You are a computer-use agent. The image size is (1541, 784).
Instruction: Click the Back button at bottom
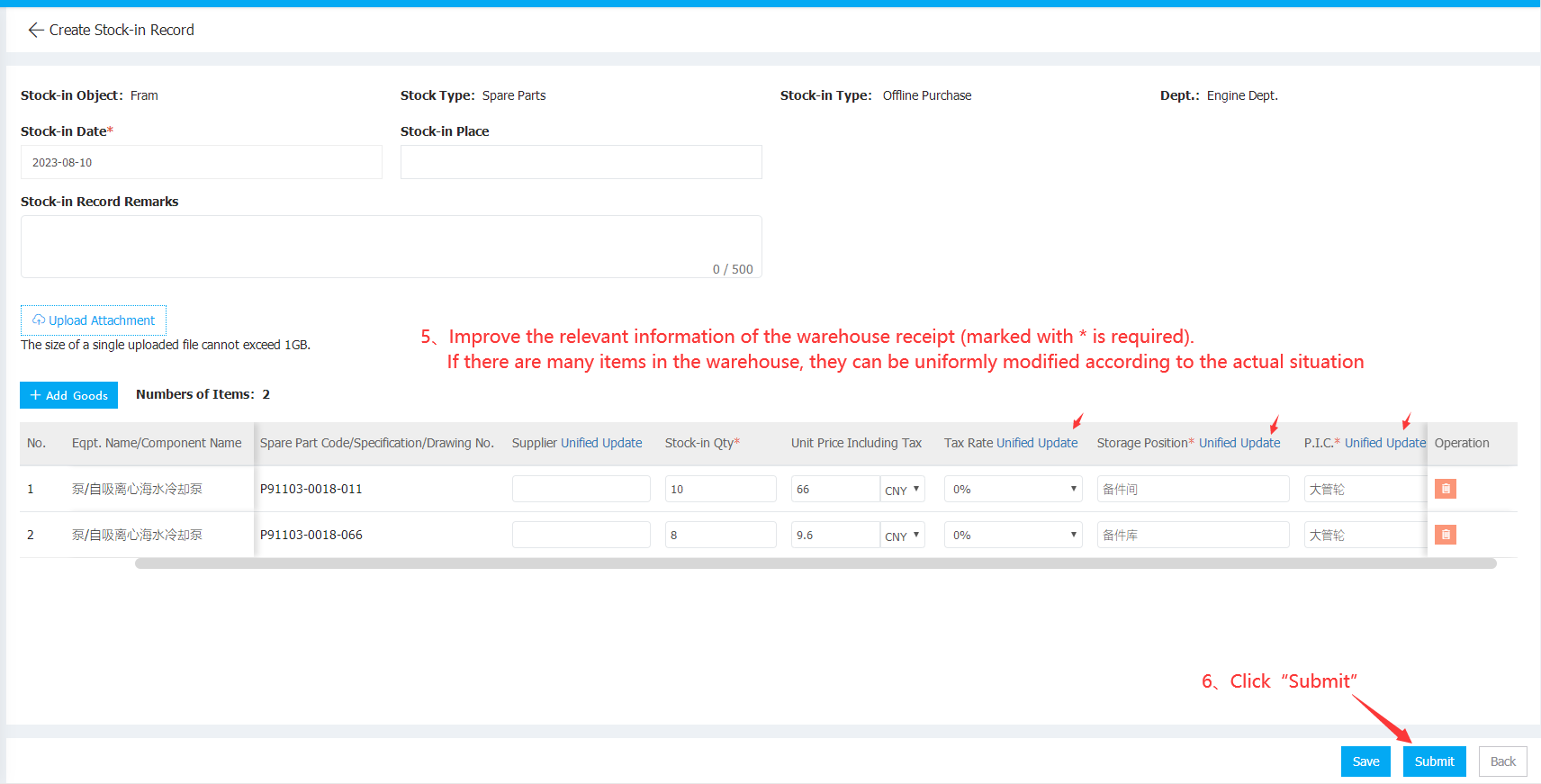click(1503, 761)
